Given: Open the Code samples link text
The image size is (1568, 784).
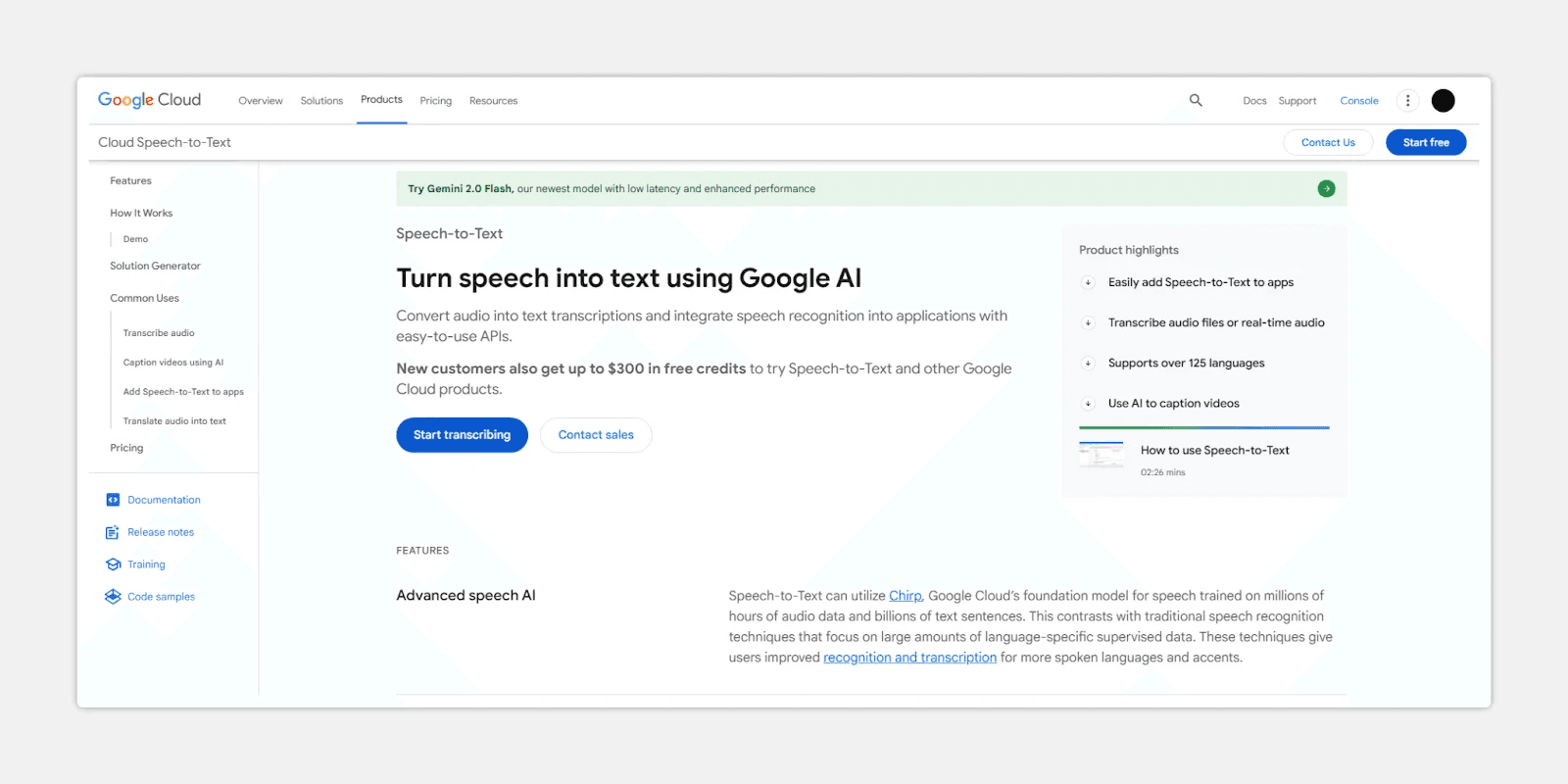Looking at the screenshot, I should tap(161, 597).
